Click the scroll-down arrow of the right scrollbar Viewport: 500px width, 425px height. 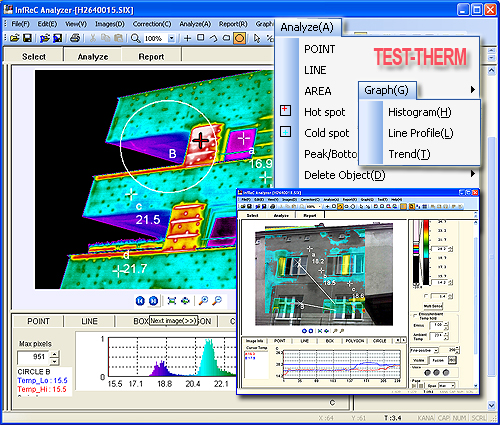pyautogui.click(x=491, y=405)
